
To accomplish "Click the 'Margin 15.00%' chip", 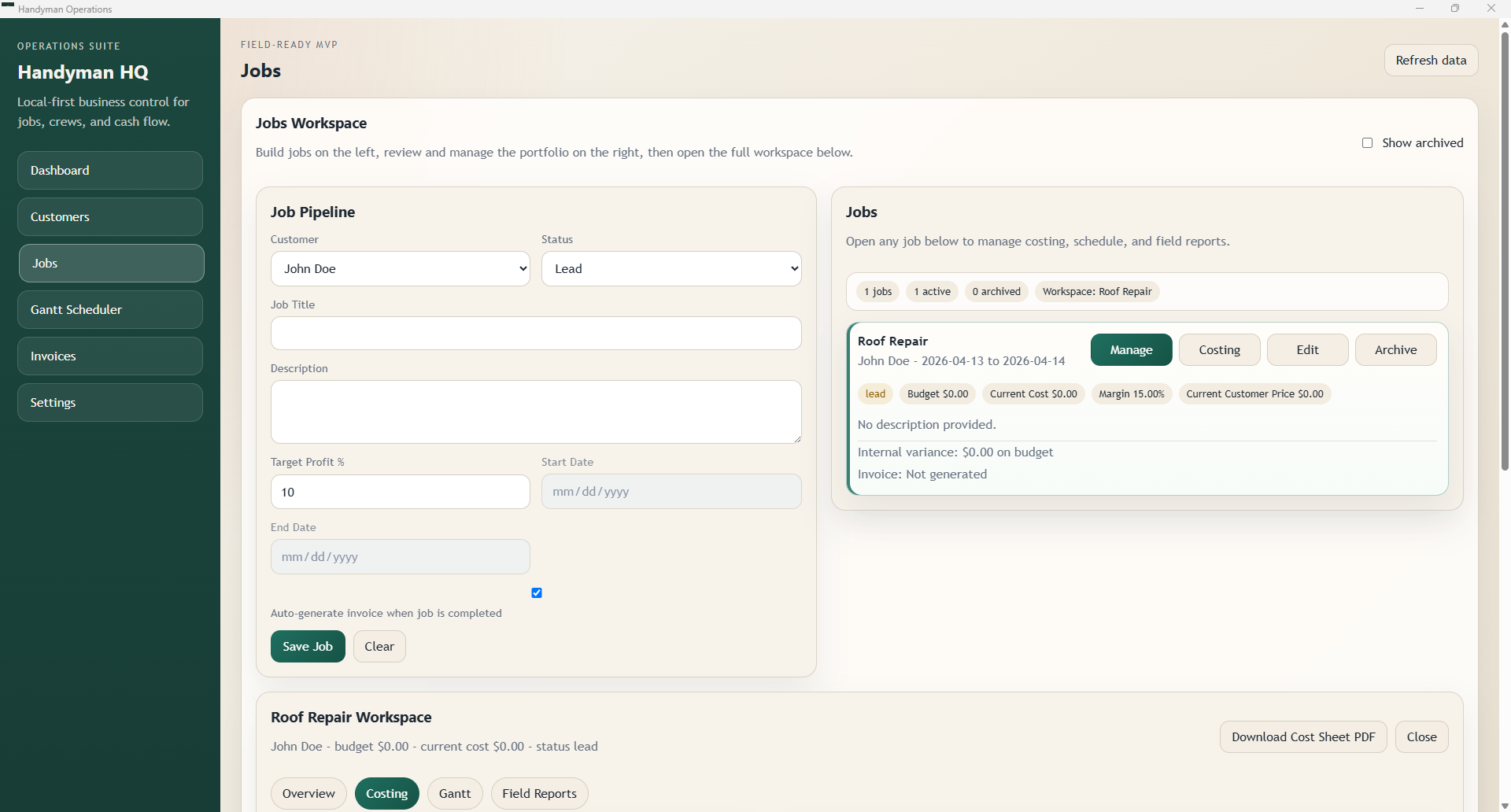I will point(1131,394).
